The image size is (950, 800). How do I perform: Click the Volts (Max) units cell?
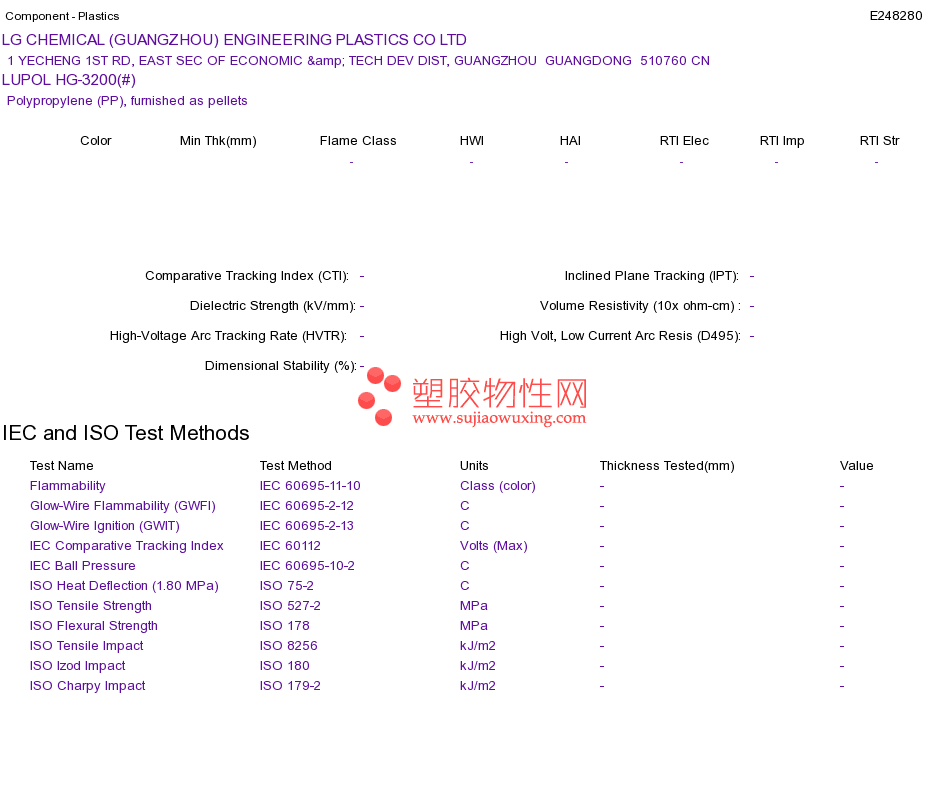493,546
